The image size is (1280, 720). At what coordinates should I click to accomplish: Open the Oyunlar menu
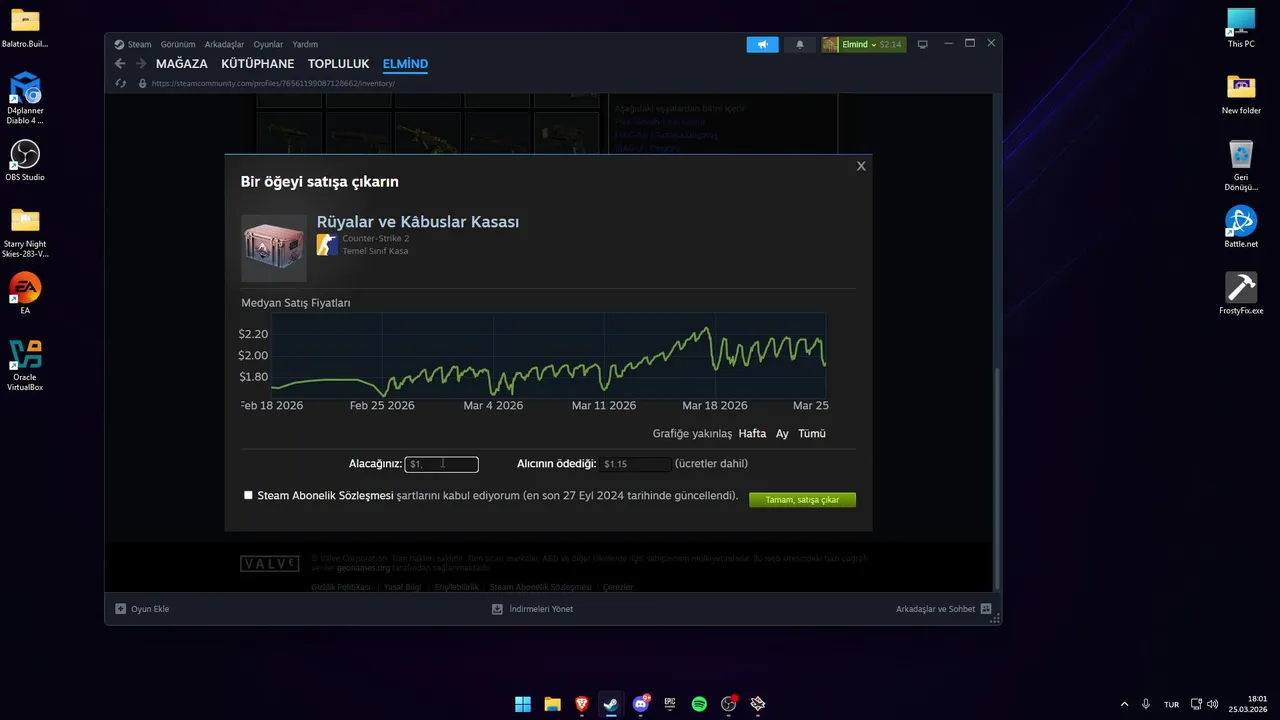point(268,44)
